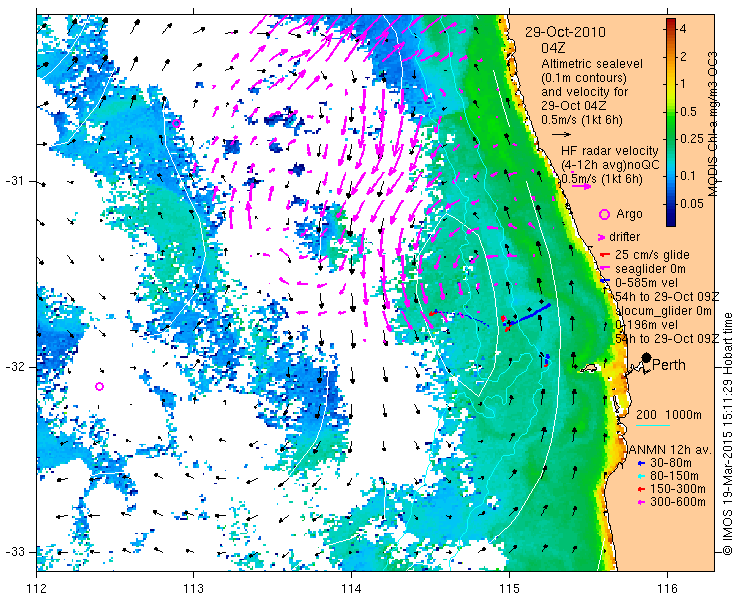Click the colorbar tick value 0.1
The width and height of the screenshot is (740, 600).
pos(687,176)
